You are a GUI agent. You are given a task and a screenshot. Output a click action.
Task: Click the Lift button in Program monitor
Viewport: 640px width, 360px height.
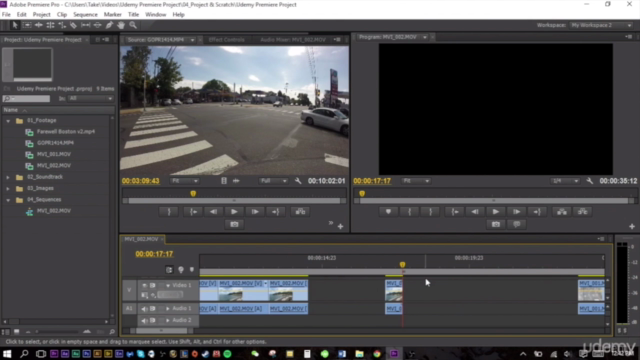tap(562, 211)
